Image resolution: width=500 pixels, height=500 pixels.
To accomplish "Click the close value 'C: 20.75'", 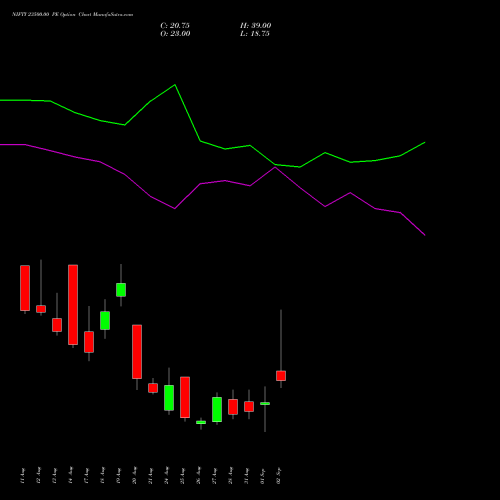I will point(175,25).
